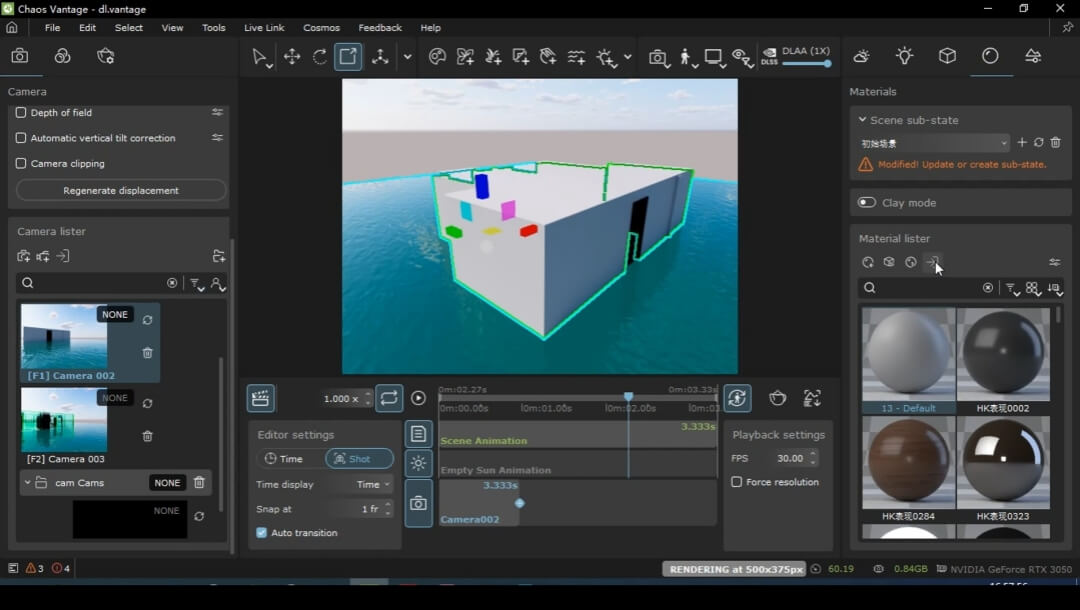Click the render region camera icon
The width and height of the screenshot is (1080, 610).
point(658,57)
